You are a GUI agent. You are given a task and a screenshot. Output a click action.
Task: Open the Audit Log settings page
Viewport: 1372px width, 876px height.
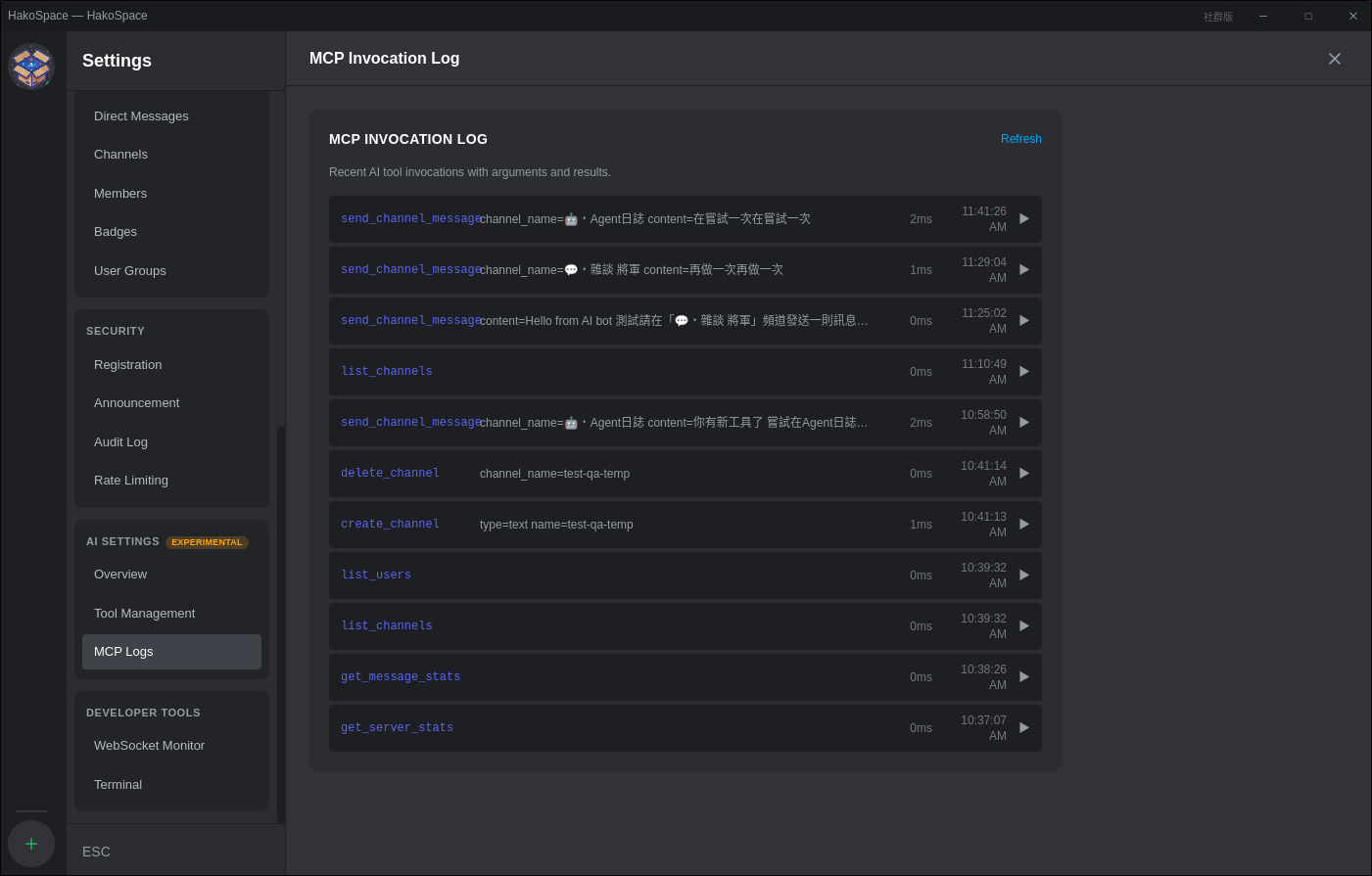tap(121, 442)
